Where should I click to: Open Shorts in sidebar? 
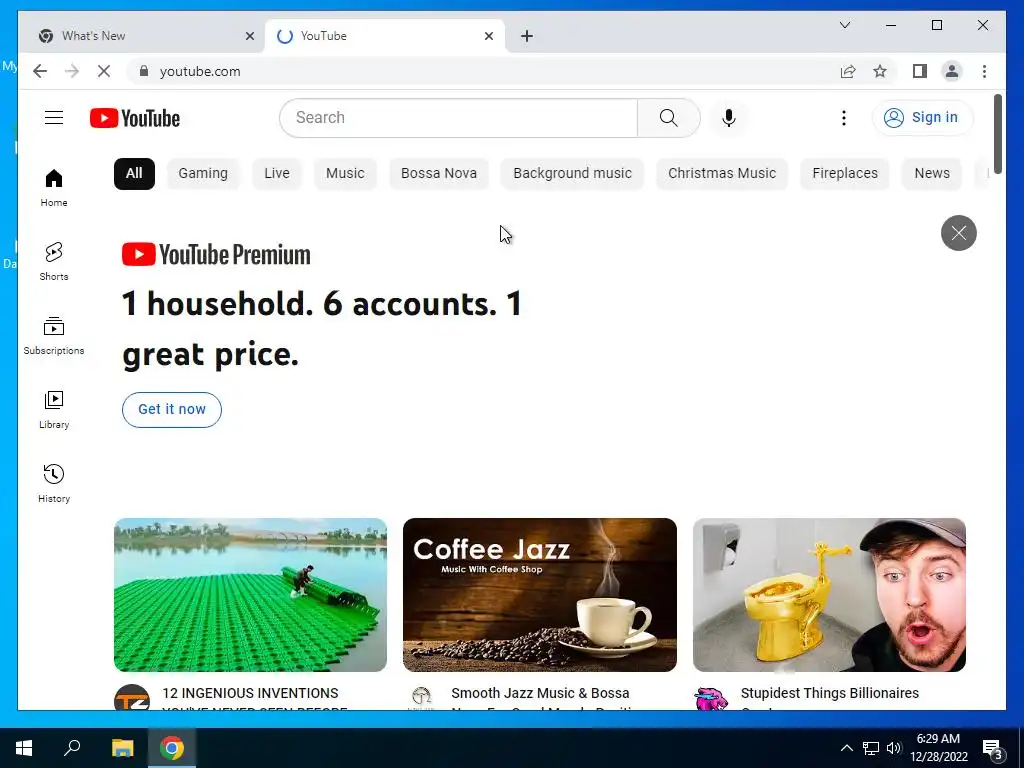click(54, 262)
